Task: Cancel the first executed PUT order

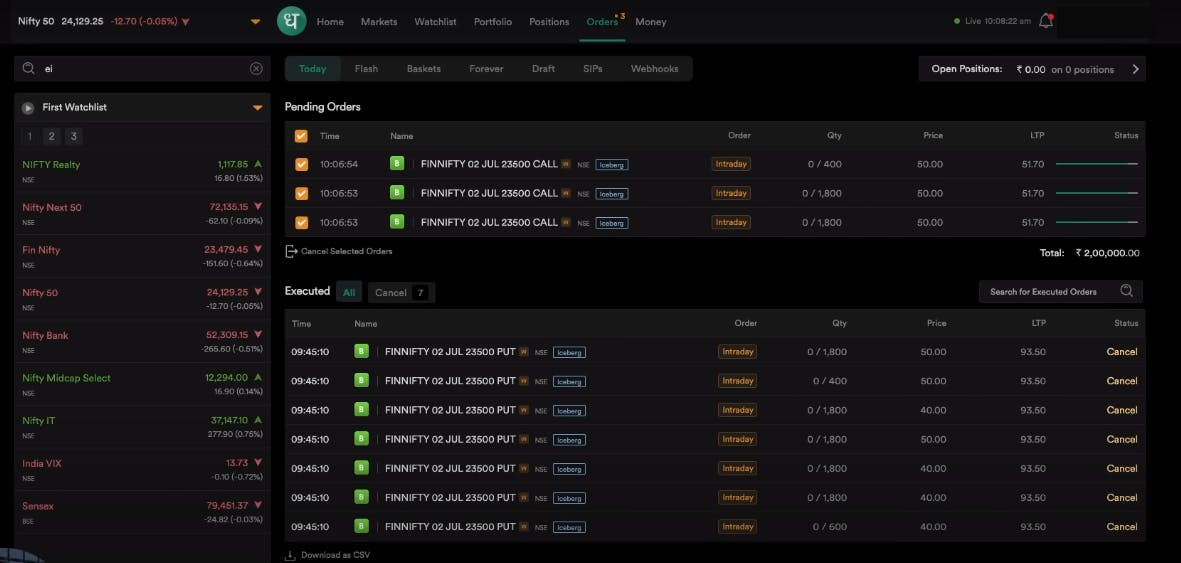Action: 1121,352
